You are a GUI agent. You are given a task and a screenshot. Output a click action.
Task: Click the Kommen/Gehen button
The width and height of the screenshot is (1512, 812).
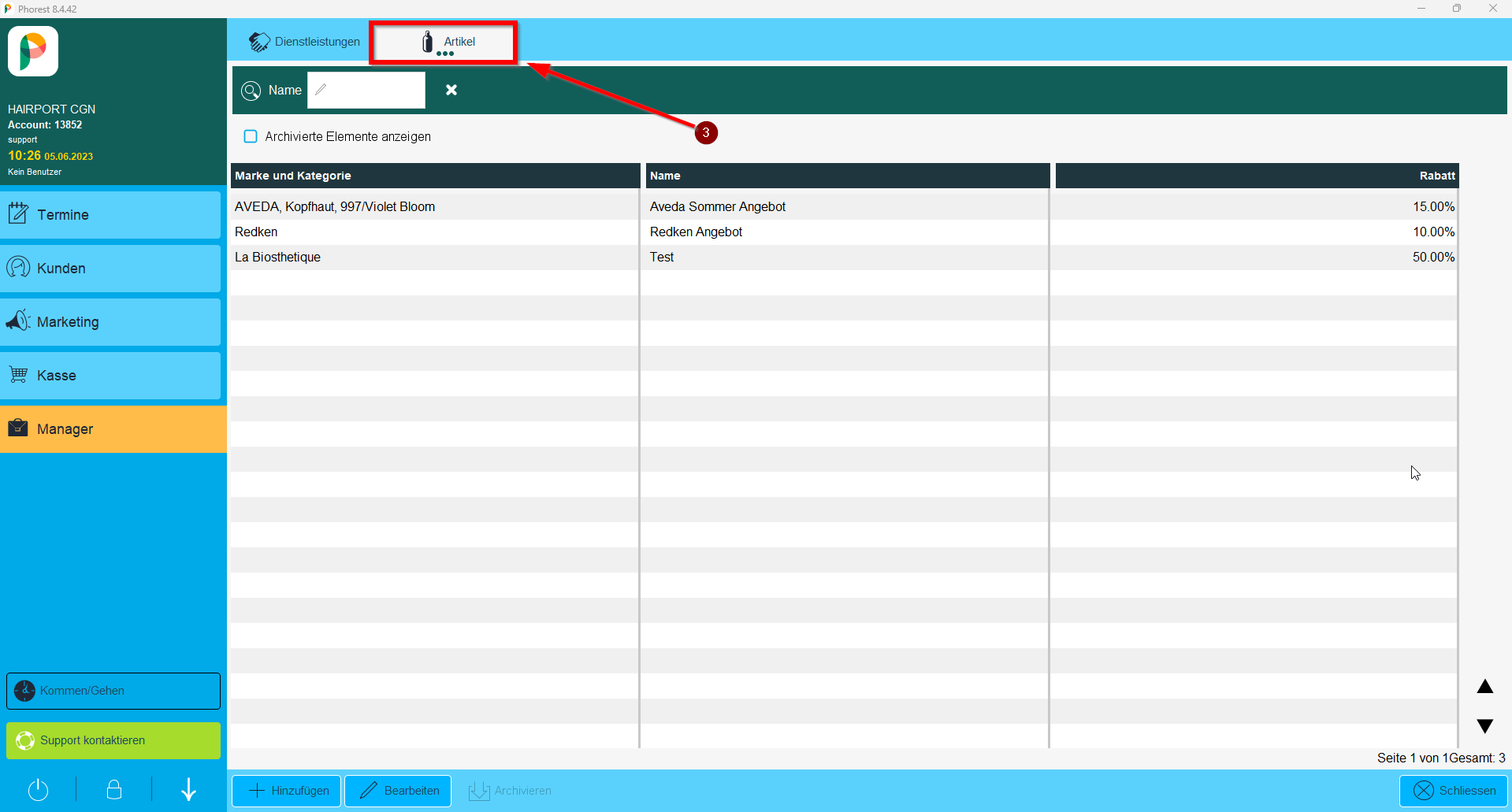pos(113,691)
